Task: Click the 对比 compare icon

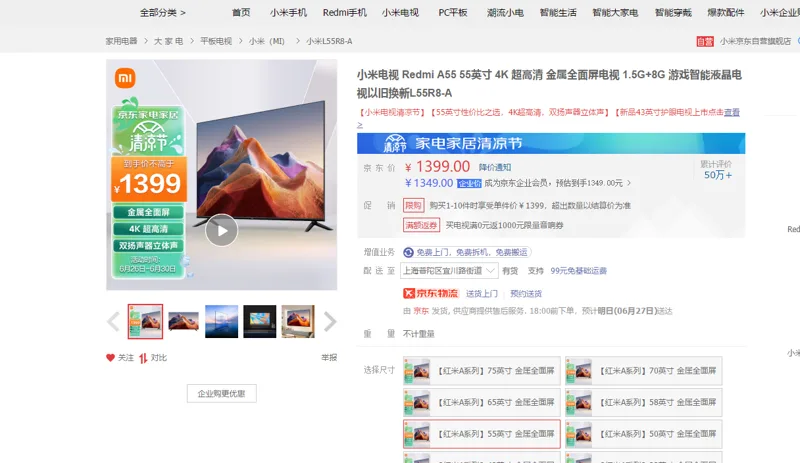Action: point(143,358)
